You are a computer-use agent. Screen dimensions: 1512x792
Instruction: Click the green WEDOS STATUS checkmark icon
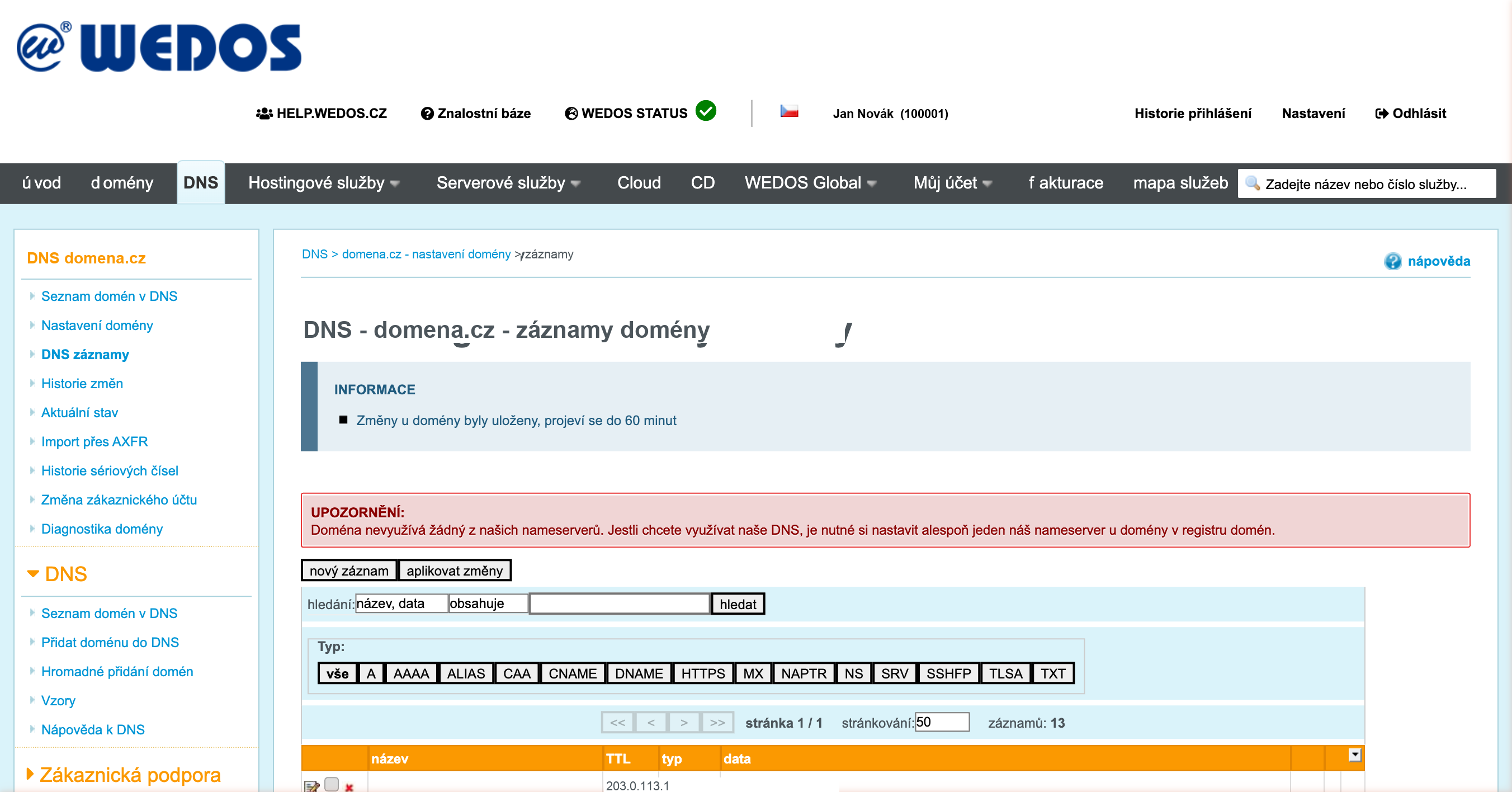click(x=706, y=111)
